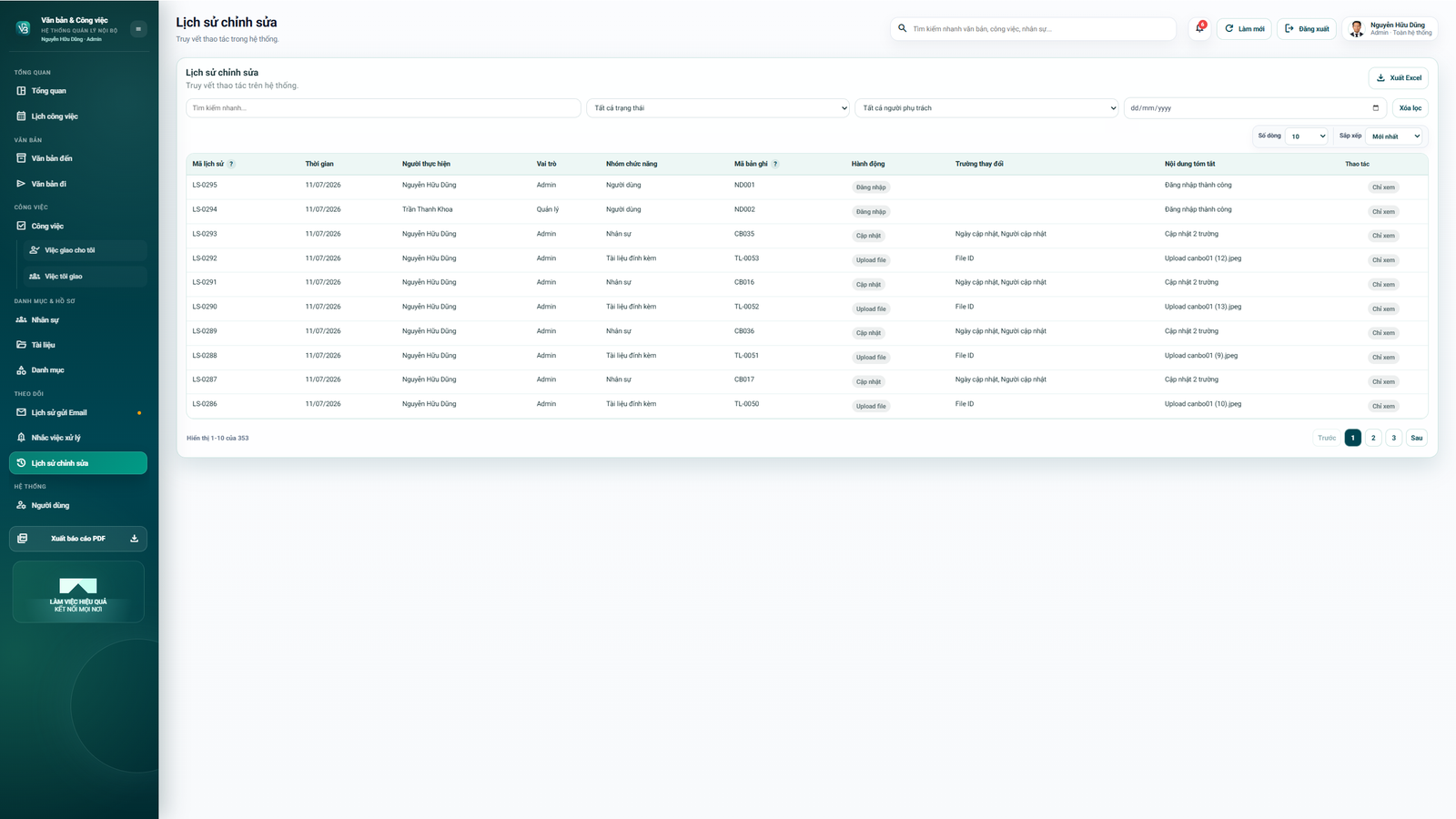1456x819 pixels.
Task: Collapse the sidebar with the hamburger icon
Action: pos(138,29)
